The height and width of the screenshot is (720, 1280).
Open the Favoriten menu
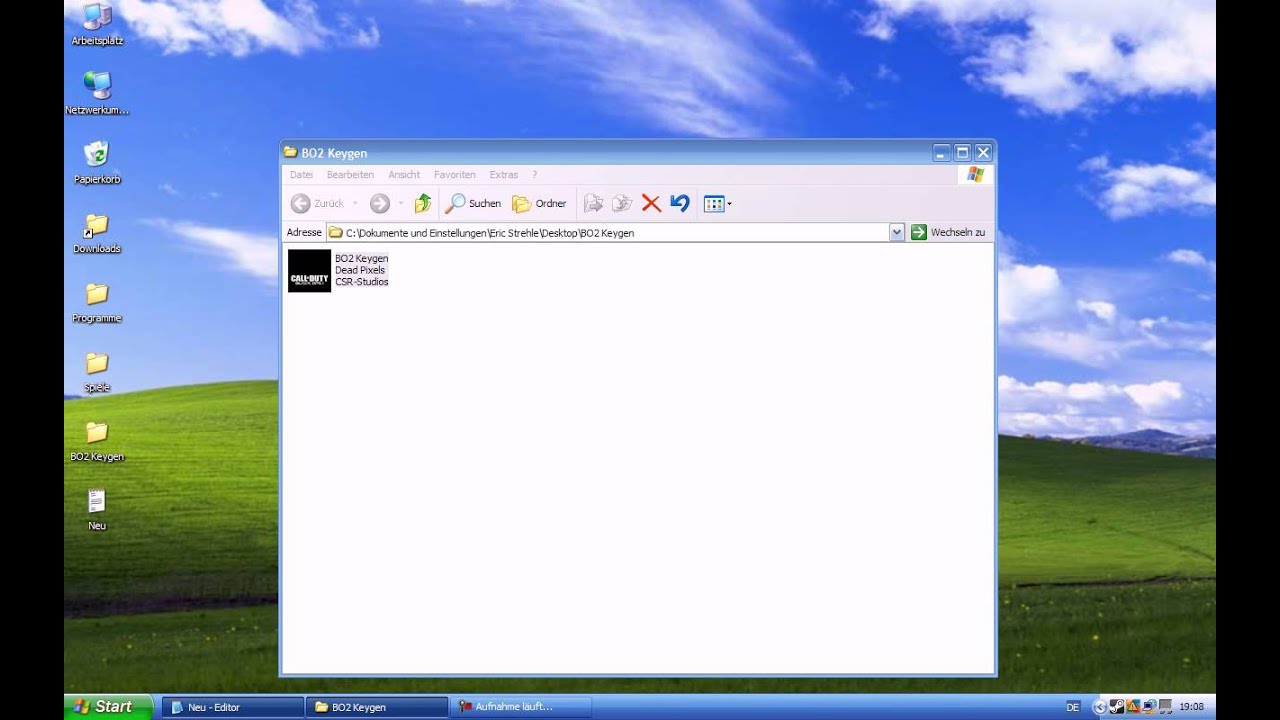(x=455, y=175)
